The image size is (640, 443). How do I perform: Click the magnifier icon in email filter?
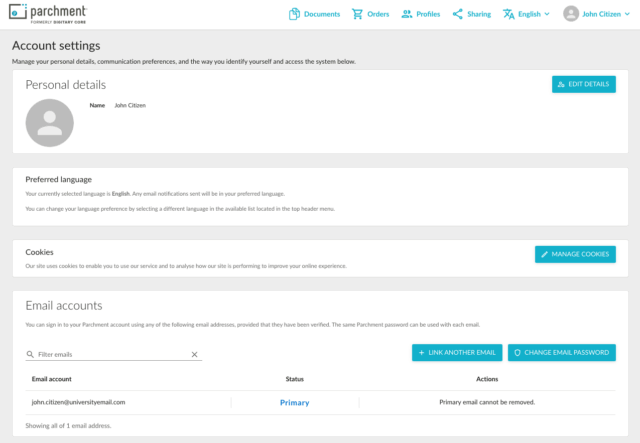point(30,354)
